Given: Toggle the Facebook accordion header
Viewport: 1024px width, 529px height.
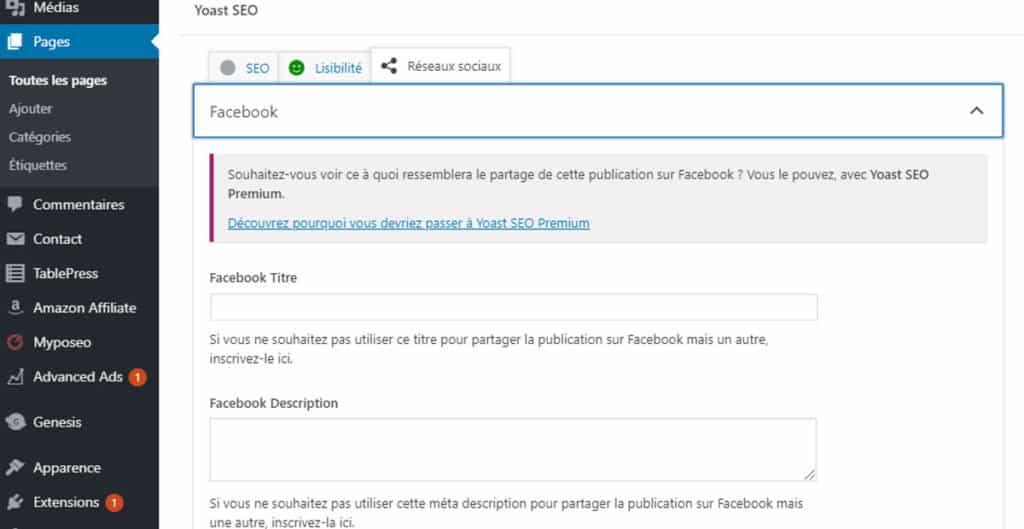Looking at the screenshot, I should click(x=598, y=111).
